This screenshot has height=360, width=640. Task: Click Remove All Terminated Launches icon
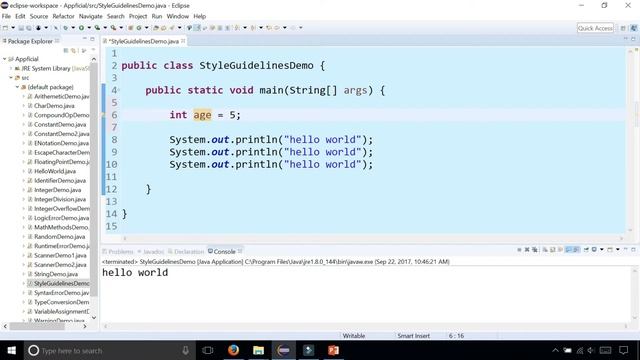[x=534, y=250]
